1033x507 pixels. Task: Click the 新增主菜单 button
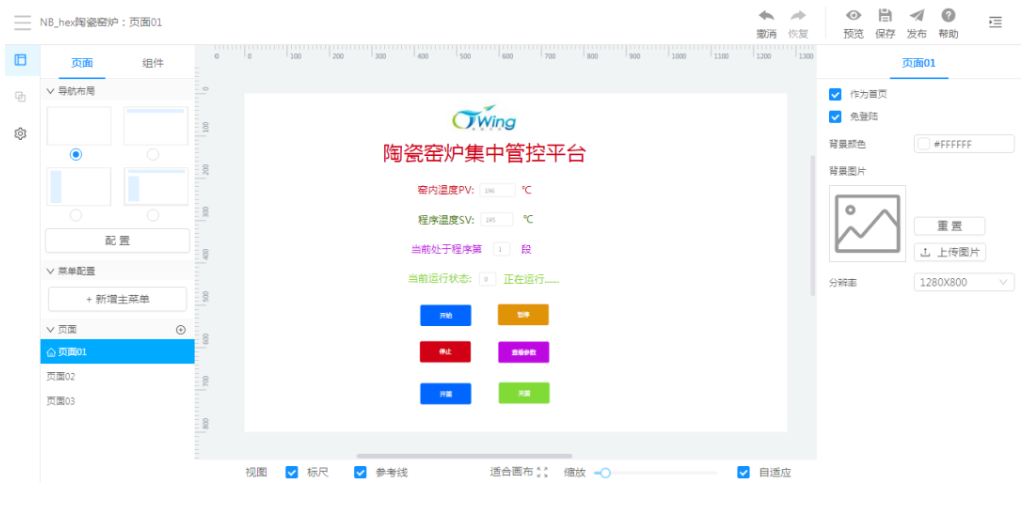click(117, 299)
